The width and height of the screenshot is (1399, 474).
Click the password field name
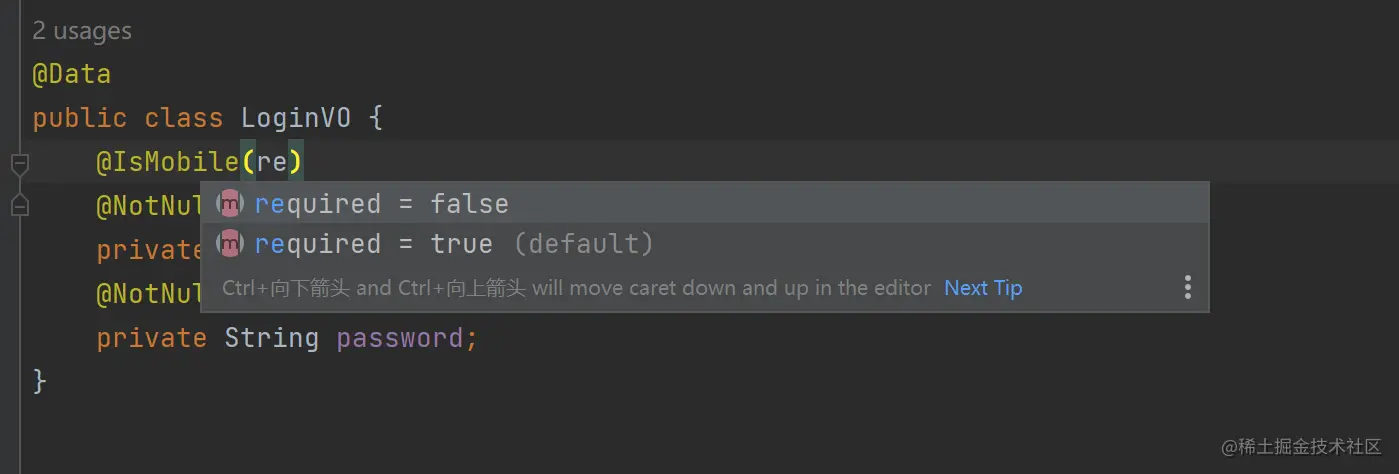[400, 338]
